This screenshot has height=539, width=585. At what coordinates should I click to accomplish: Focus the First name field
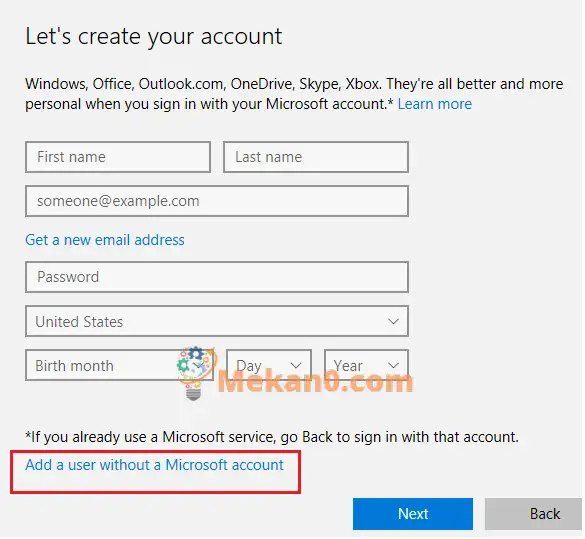tap(118, 157)
